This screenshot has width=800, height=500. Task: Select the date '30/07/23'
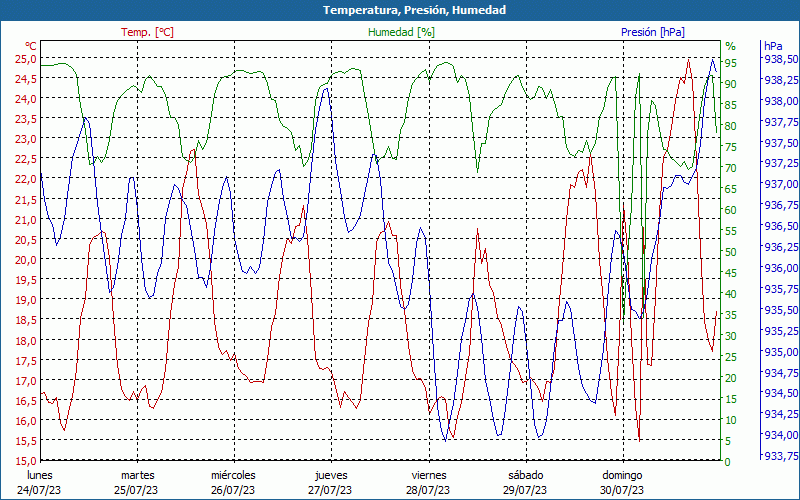pos(621,490)
